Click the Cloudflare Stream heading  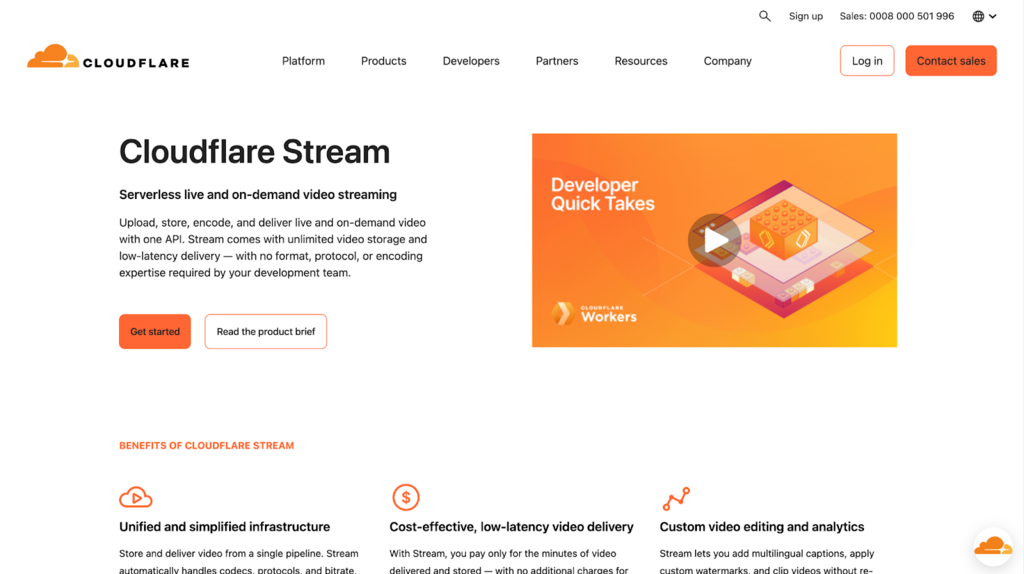(x=254, y=151)
